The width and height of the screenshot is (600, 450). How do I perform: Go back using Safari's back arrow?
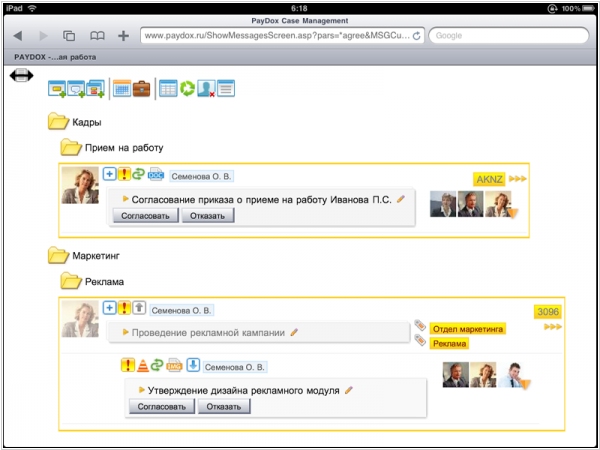(18, 36)
